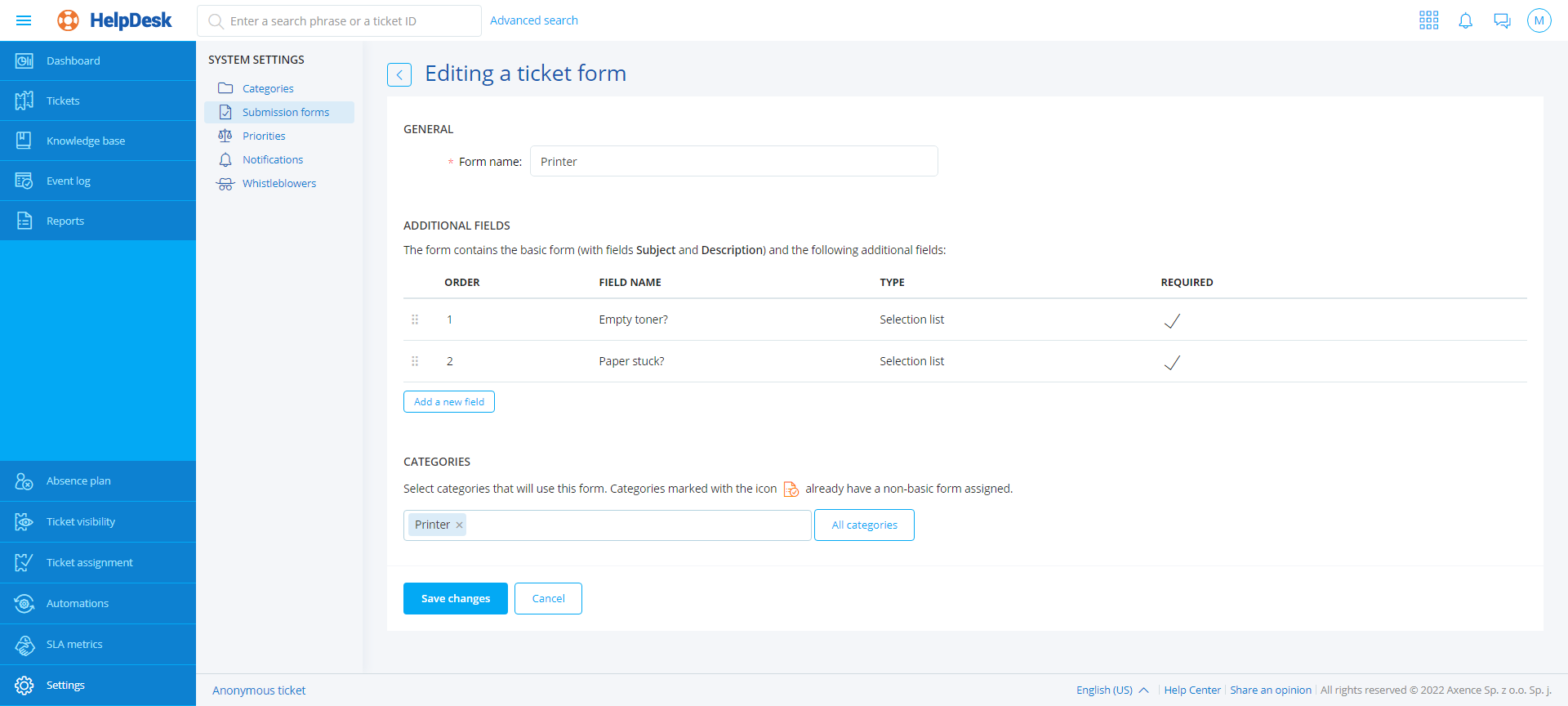Open the Advanced search link
Image resolution: width=1568 pixels, height=706 pixels.
pos(533,20)
